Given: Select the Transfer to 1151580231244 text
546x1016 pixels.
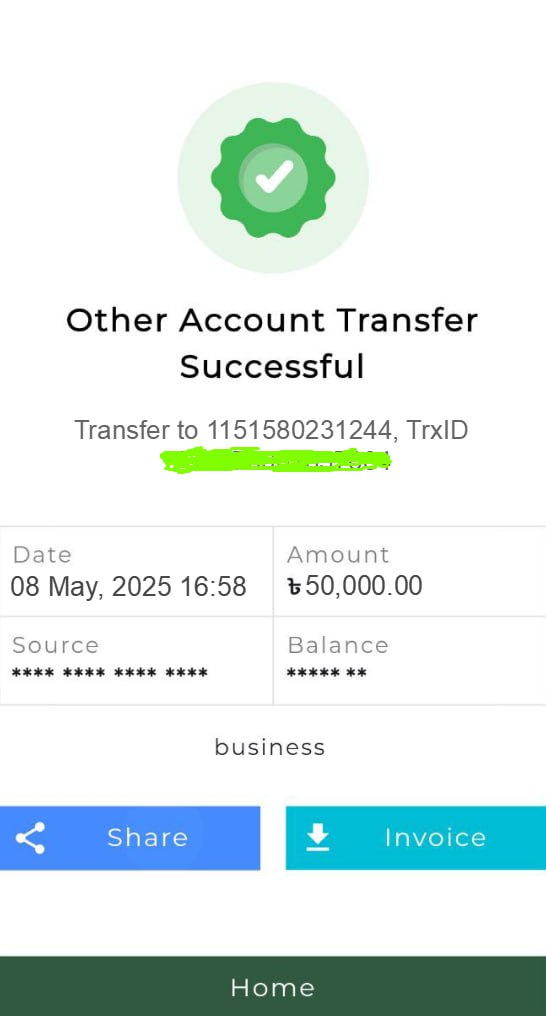Looking at the screenshot, I should pyautogui.click(x=233, y=430).
